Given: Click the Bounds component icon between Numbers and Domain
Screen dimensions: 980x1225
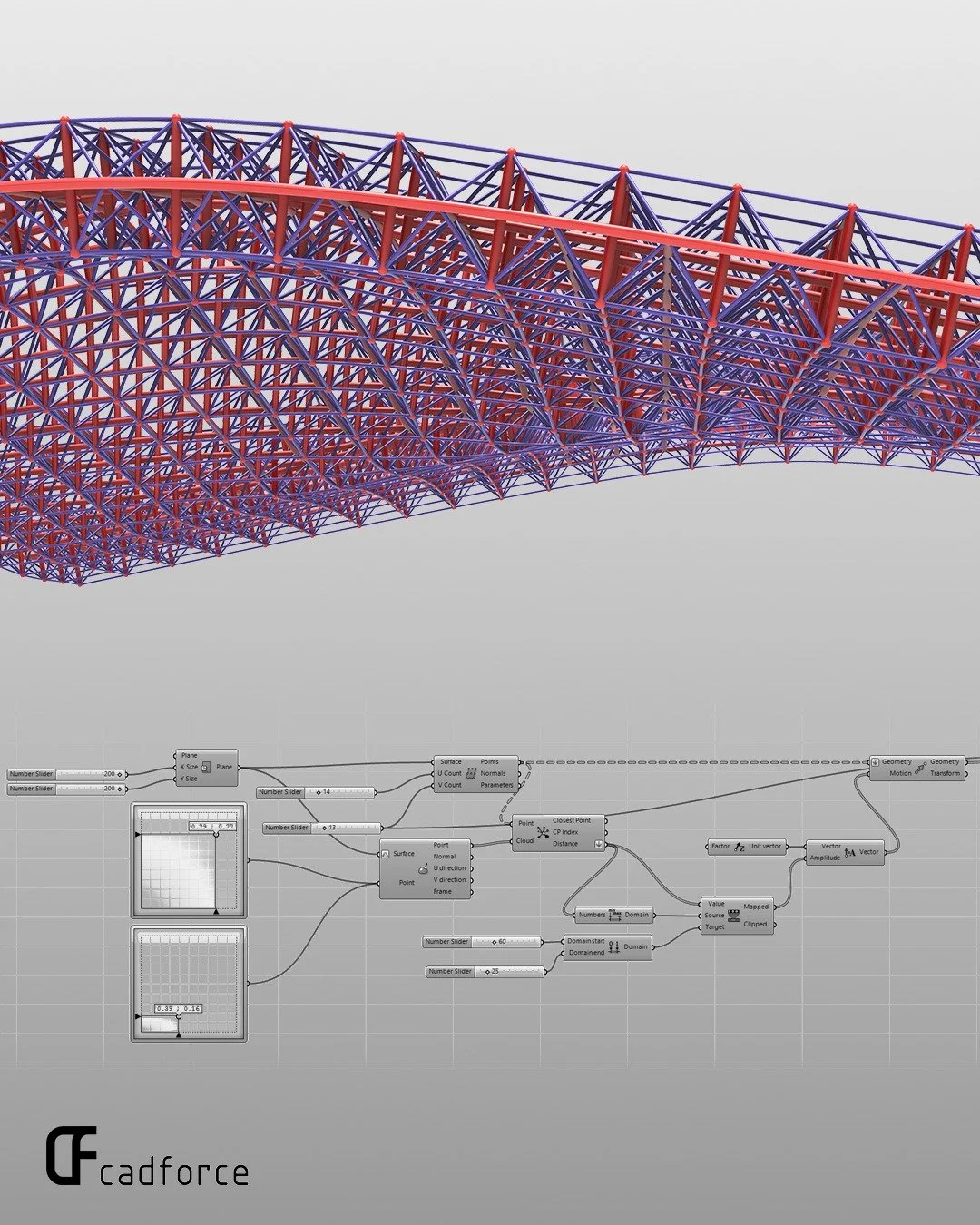Looking at the screenshot, I should (615, 913).
